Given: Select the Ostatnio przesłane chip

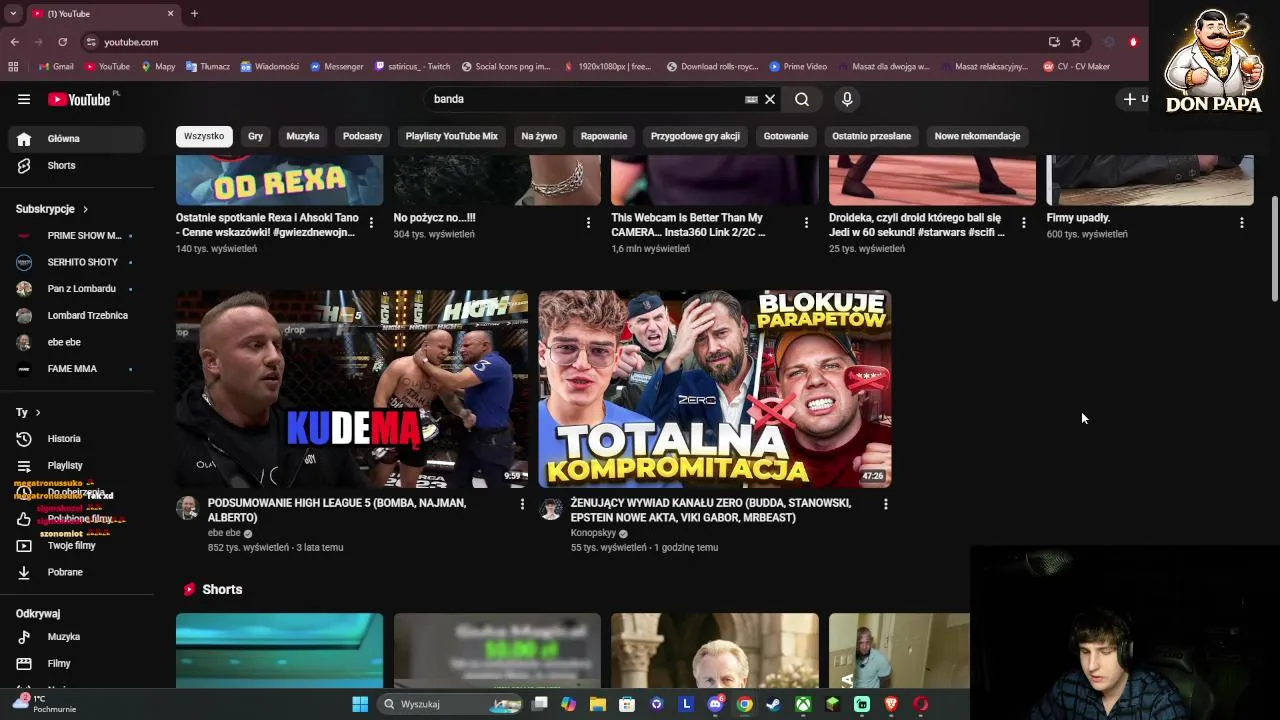Looking at the screenshot, I should tap(871, 136).
